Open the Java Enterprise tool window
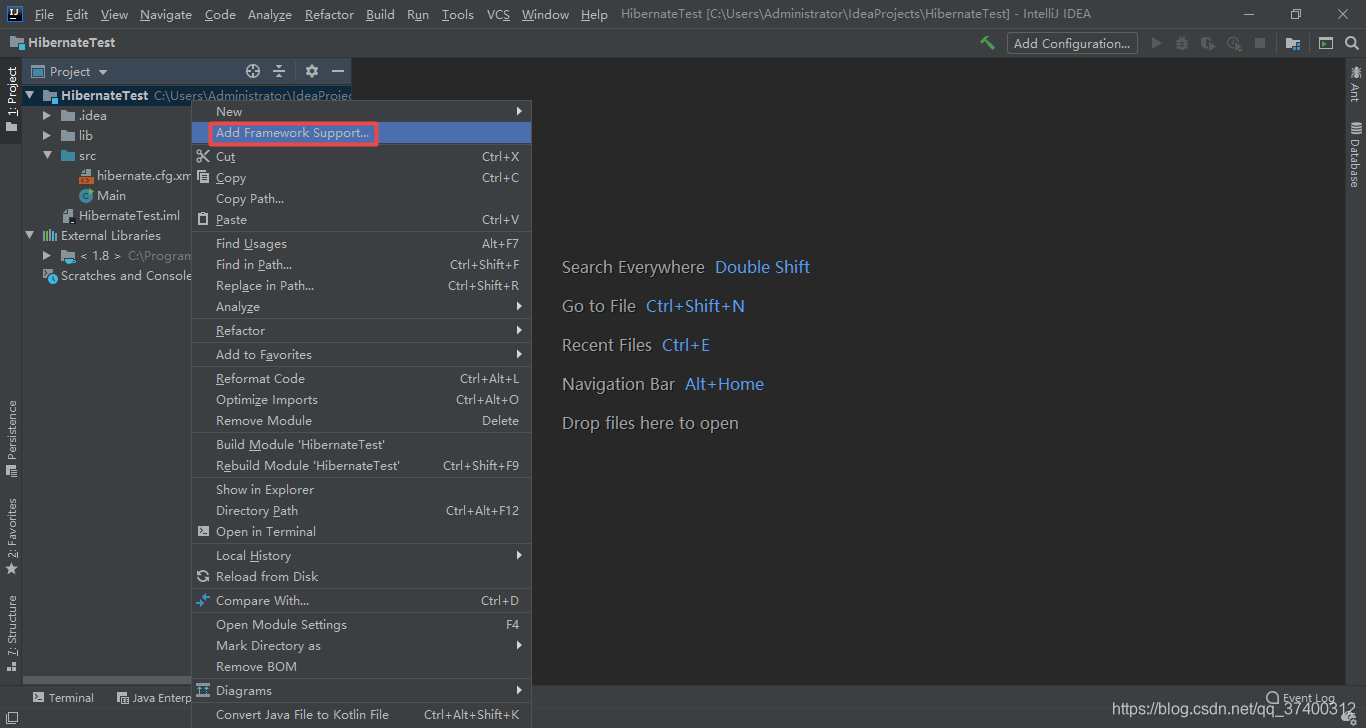This screenshot has width=1366, height=728. pos(153,698)
